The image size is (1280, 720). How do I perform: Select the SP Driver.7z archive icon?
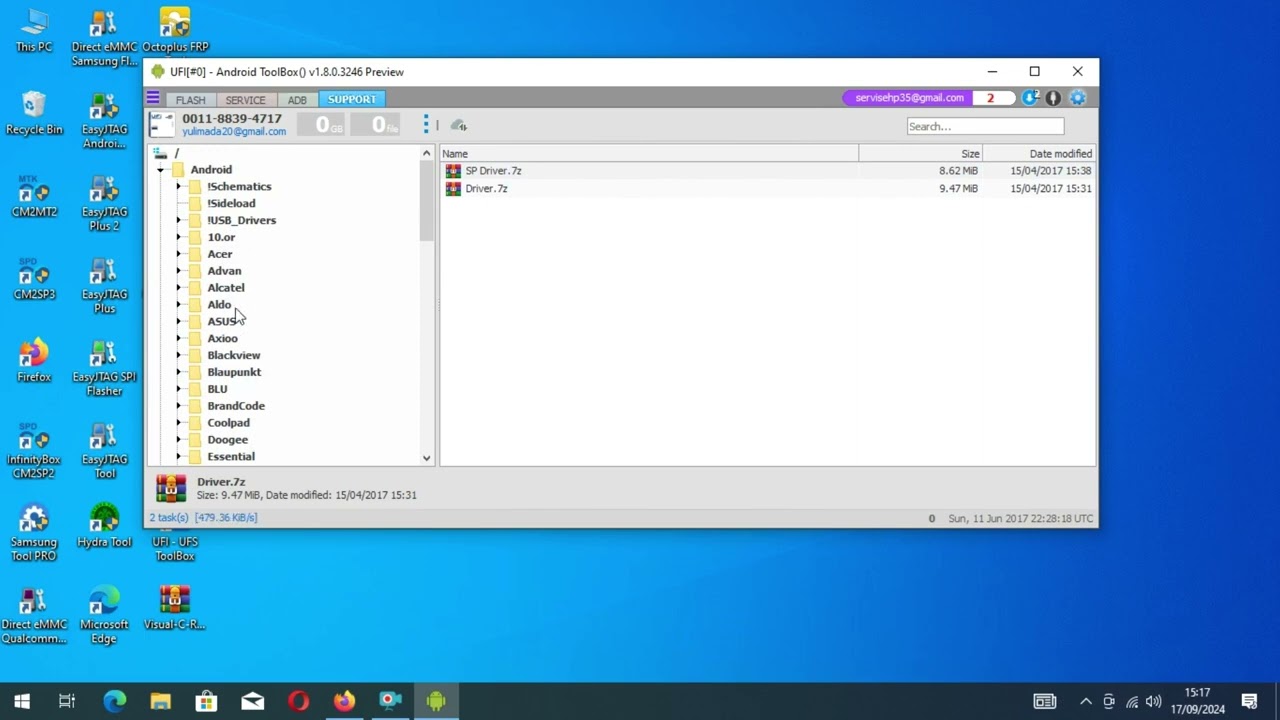(x=453, y=171)
